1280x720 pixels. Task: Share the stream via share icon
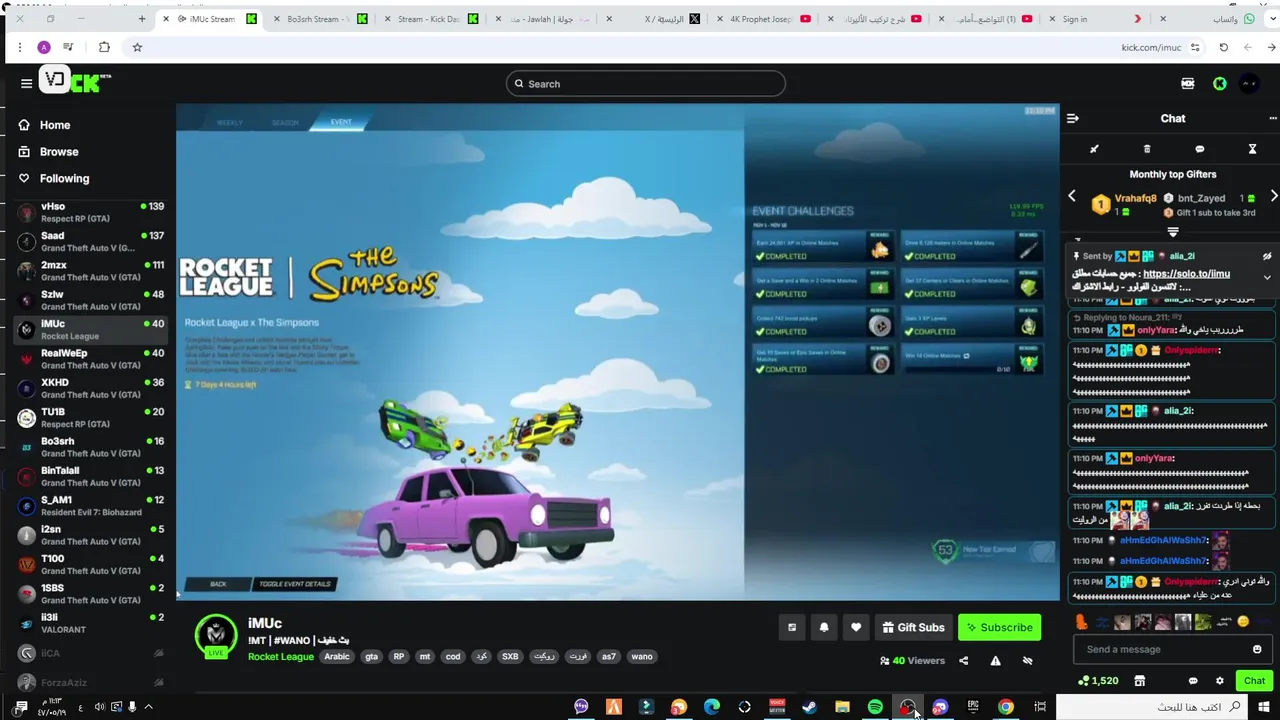964,660
